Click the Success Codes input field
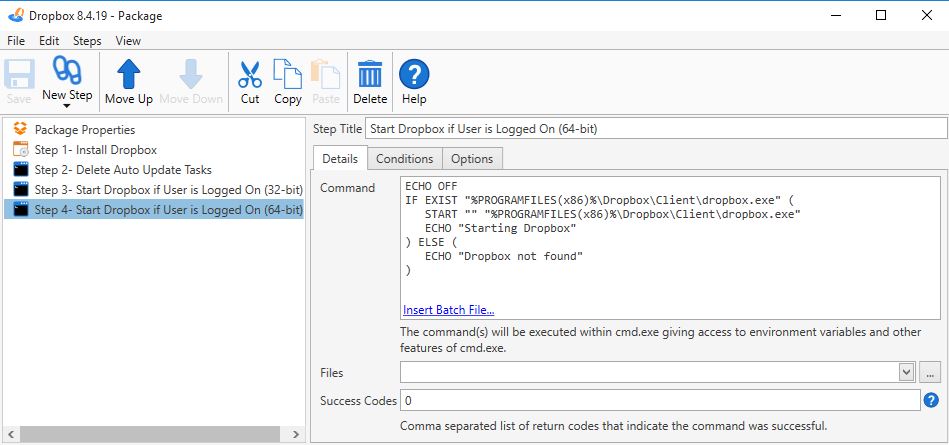This screenshot has width=949, height=445. (x=660, y=400)
